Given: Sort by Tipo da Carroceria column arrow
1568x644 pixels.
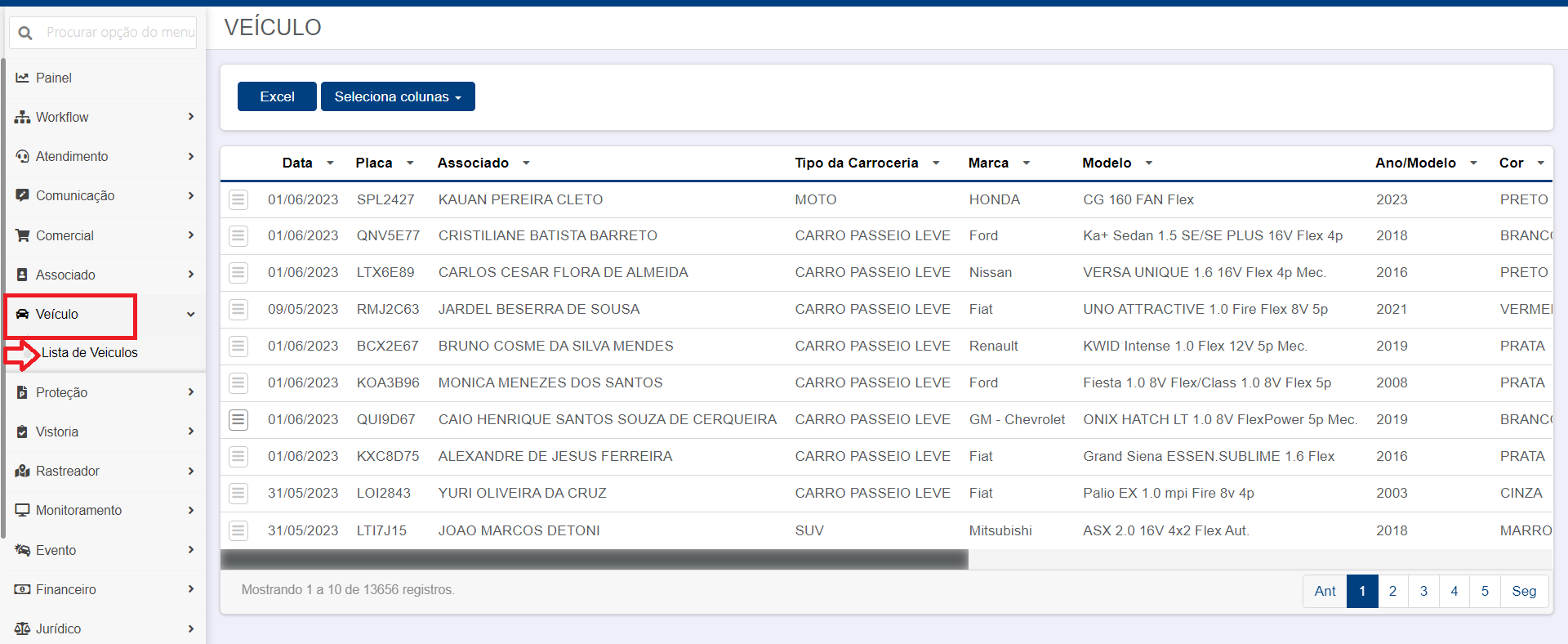Looking at the screenshot, I should [936, 163].
